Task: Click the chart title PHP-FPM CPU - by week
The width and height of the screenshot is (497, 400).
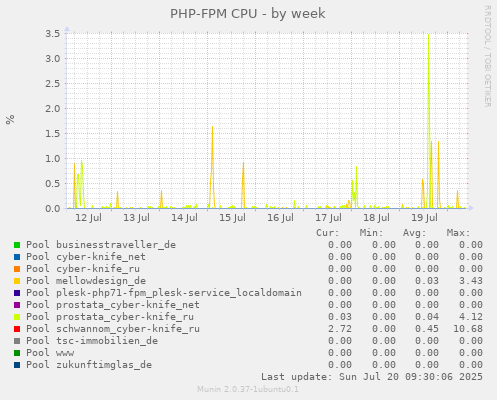Action: click(248, 14)
